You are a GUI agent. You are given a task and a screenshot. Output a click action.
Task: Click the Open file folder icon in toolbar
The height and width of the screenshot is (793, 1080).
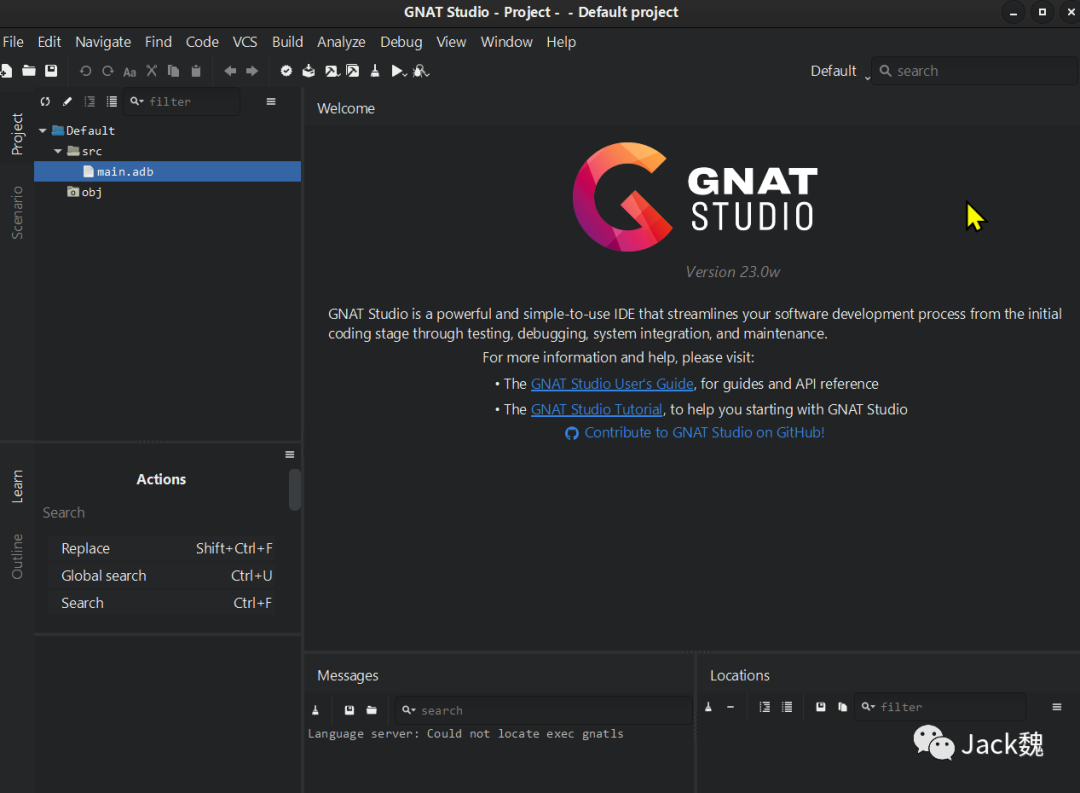(x=29, y=71)
